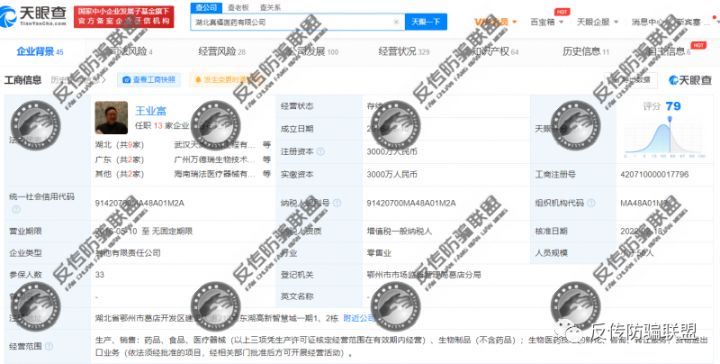Select 零售业 industry value
720x364 pixels.
[x=379, y=253]
